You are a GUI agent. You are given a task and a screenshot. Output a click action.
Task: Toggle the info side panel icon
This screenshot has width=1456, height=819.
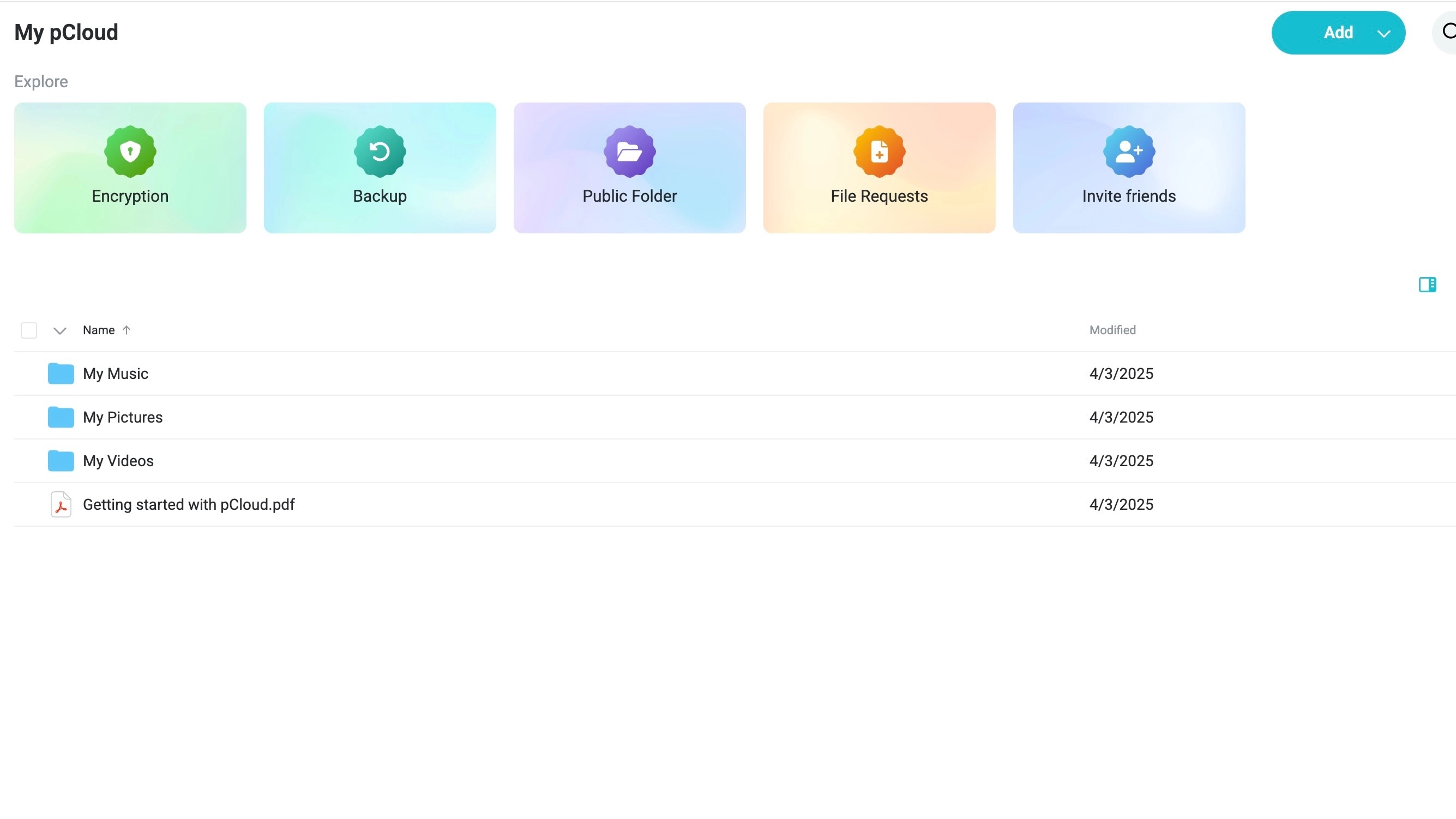pos(1427,284)
